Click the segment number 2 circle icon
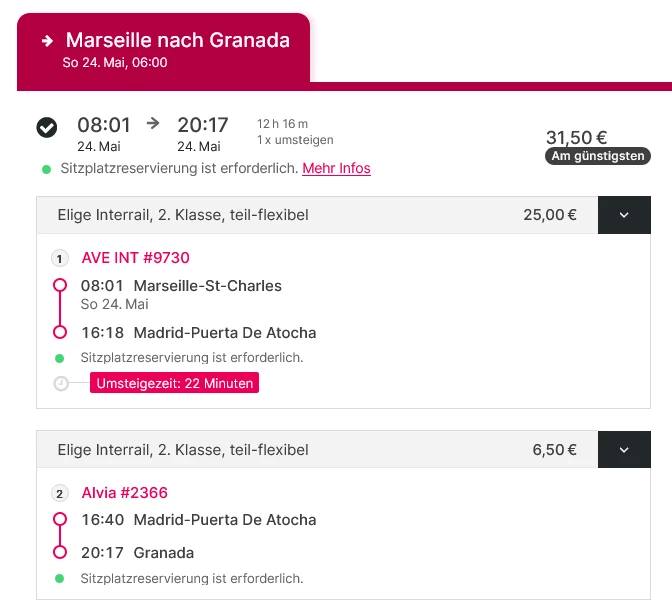Image resolution: width=672 pixels, height=614 pixels. pos(59,493)
